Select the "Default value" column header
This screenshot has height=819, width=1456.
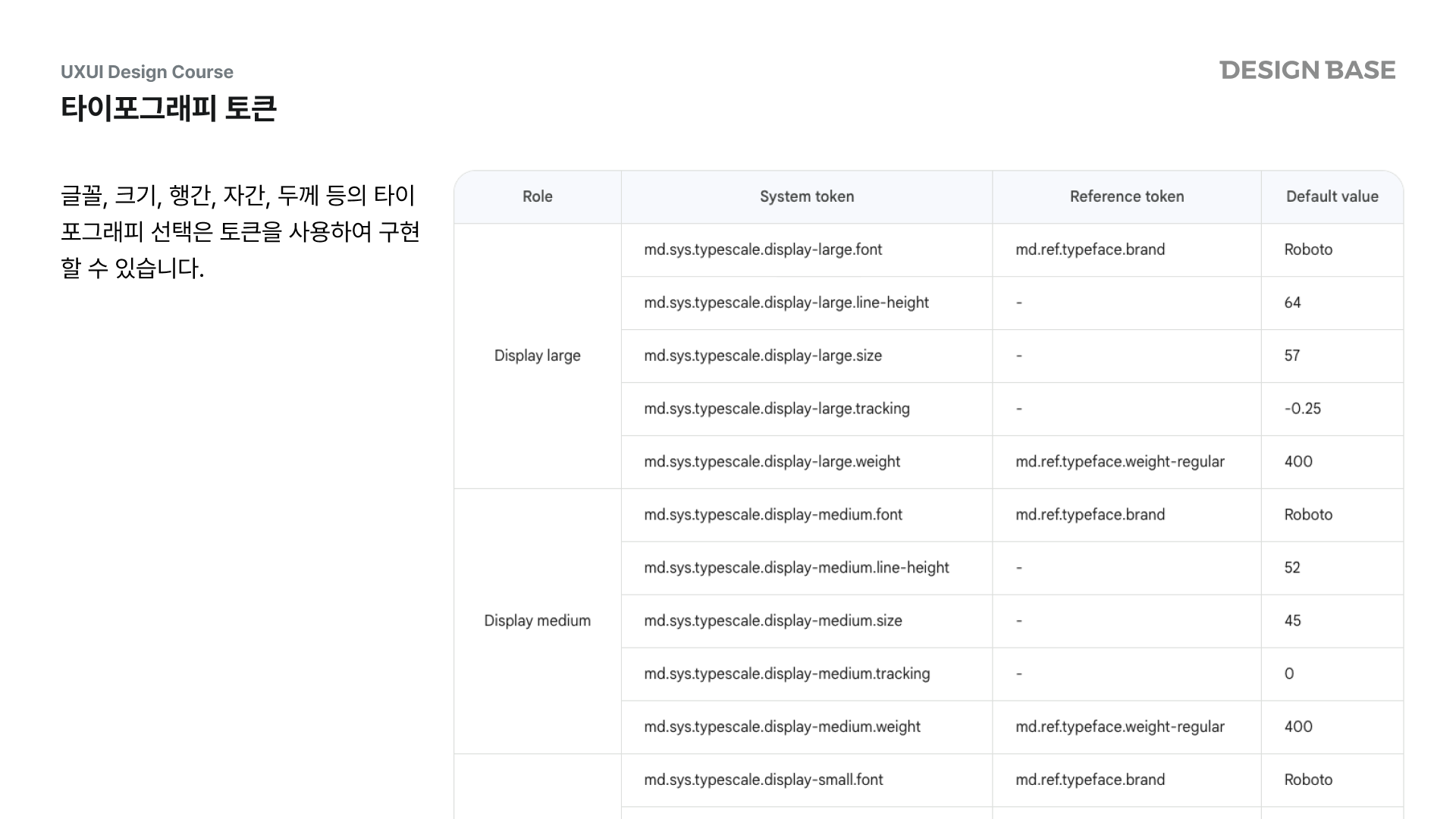coord(1332,196)
